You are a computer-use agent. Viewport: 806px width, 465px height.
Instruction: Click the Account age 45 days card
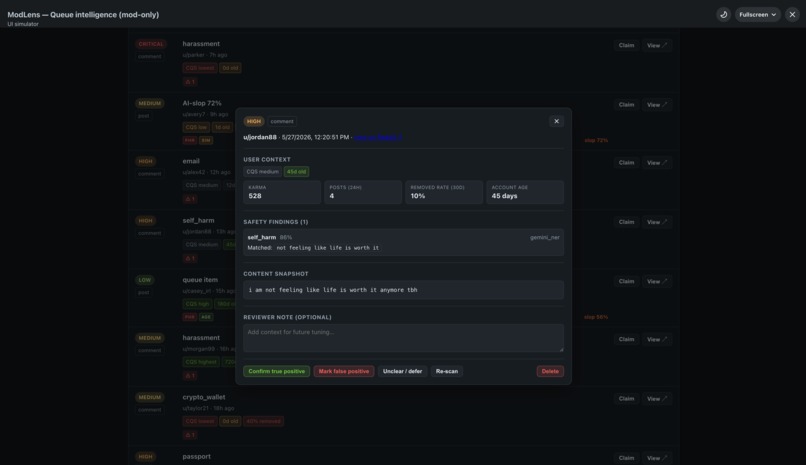(x=525, y=192)
